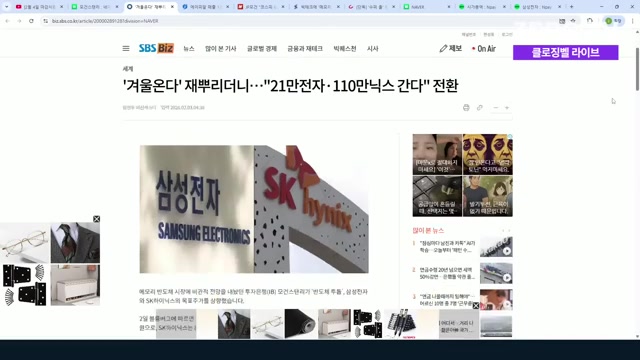Play the second 많이 본 뉴스 video thumbnail

(496, 273)
